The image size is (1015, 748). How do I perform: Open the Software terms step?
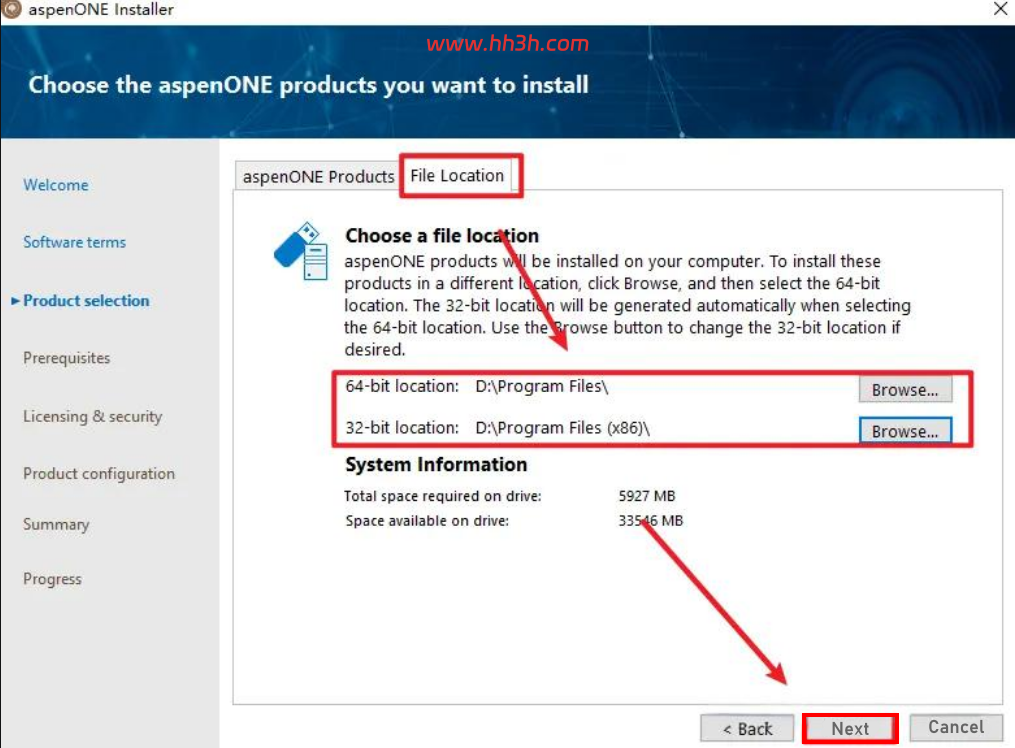pyautogui.click(x=74, y=242)
